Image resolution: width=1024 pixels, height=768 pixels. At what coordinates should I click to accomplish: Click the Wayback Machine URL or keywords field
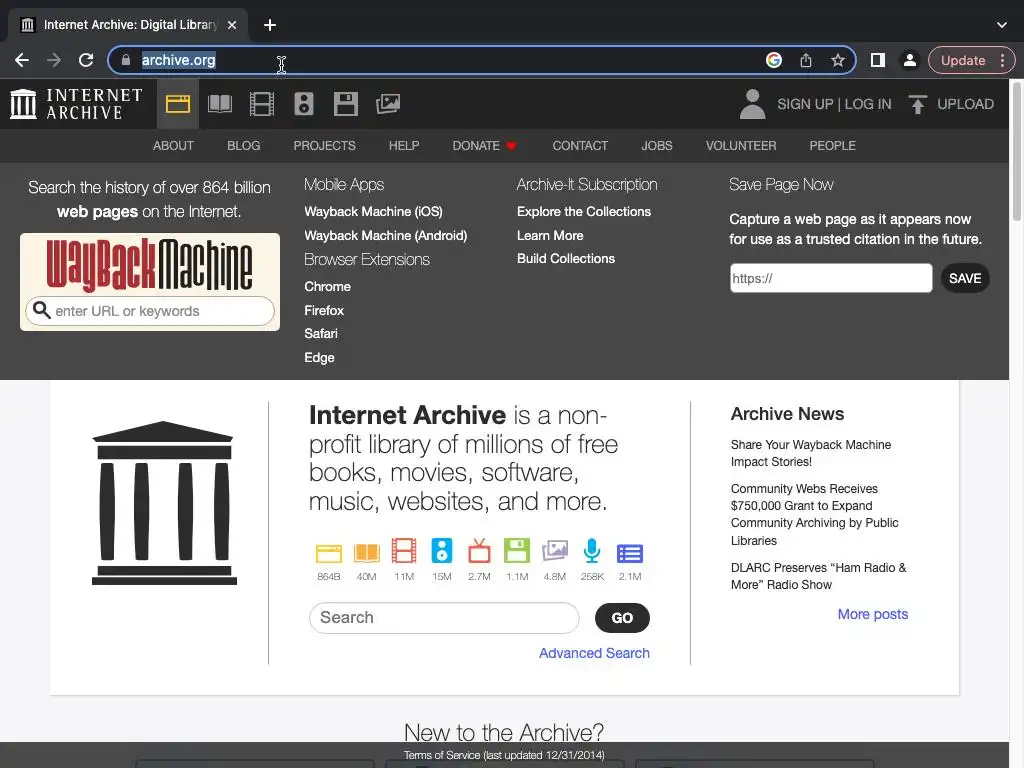pyautogui.click(x=150, y=311)
